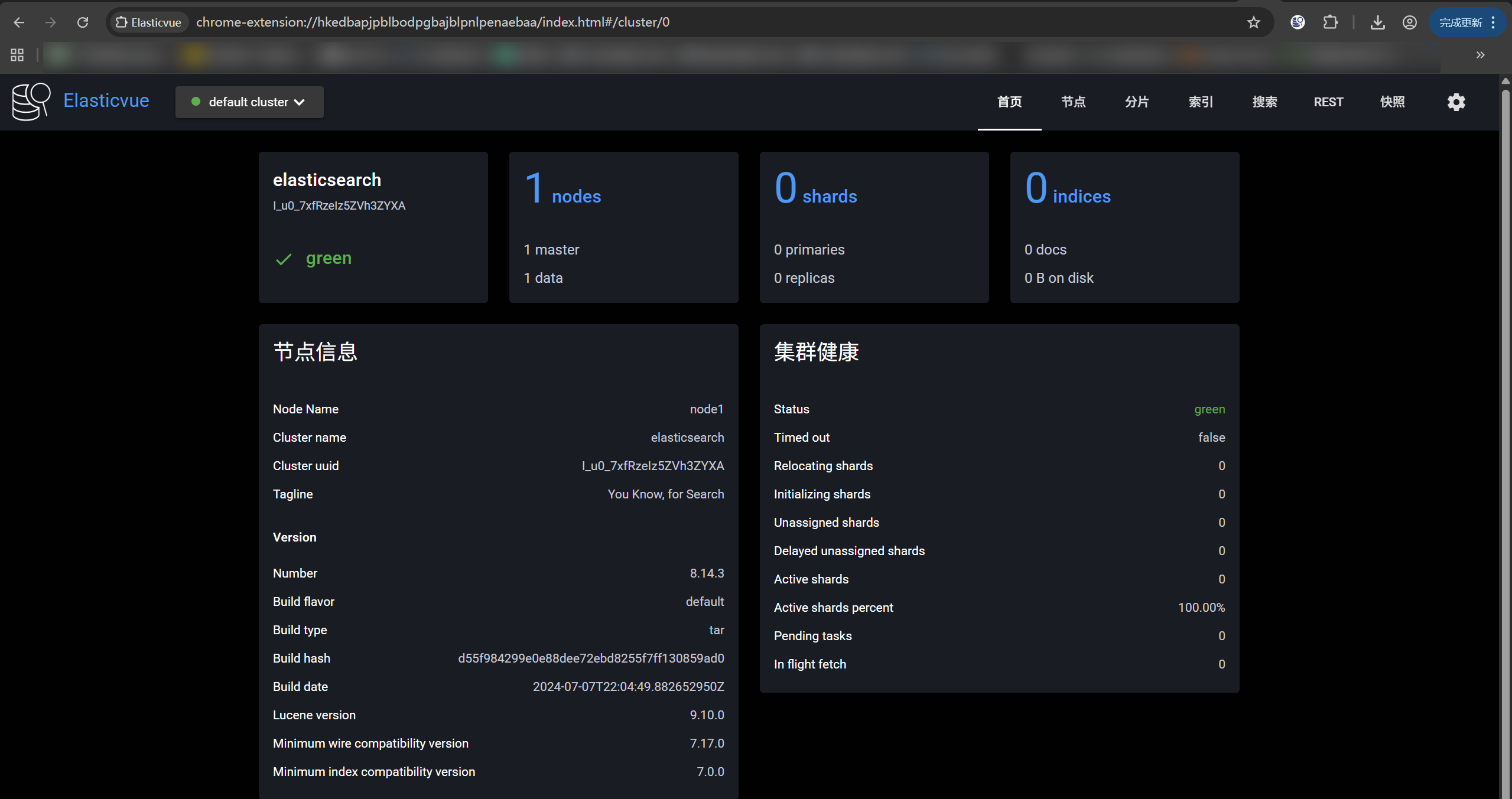Open the downloads icon in toolbar
The width and height of the screenshot is (1512, 799).
[x=1377, y=22]
